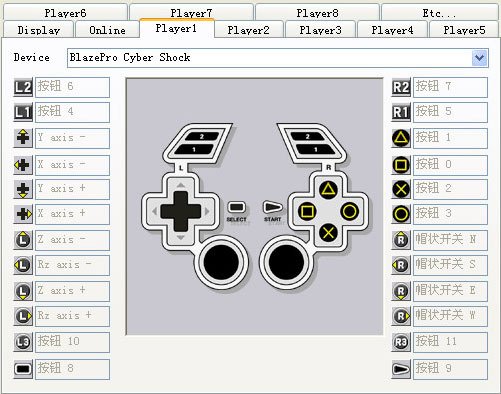
Task: Open the Player7 tab
Action: point(191,13)
